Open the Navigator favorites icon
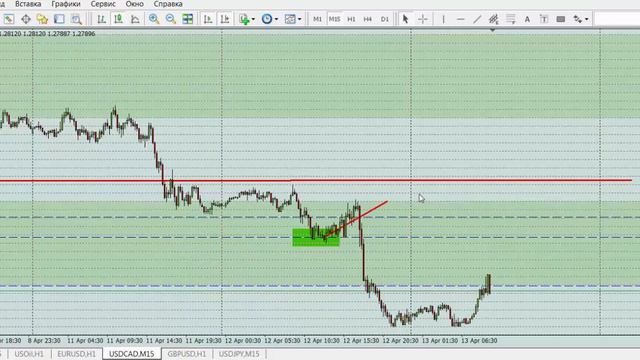640x360 pixels. coord(42,19)
